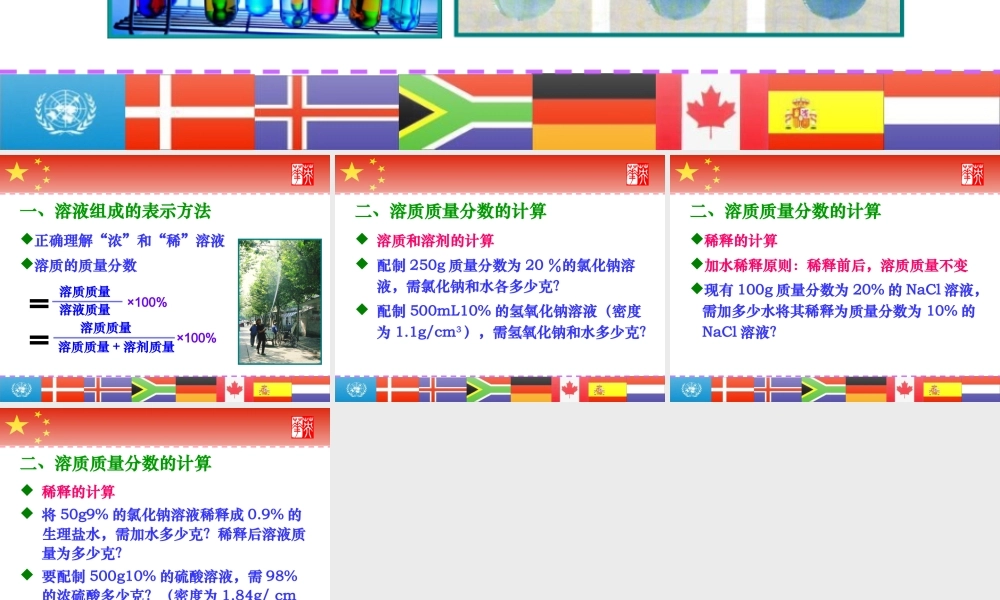This screenshot has height=600, width=1000.
Task: Click the Germany flag in the wide flag banner
Action: click(594, 112)
